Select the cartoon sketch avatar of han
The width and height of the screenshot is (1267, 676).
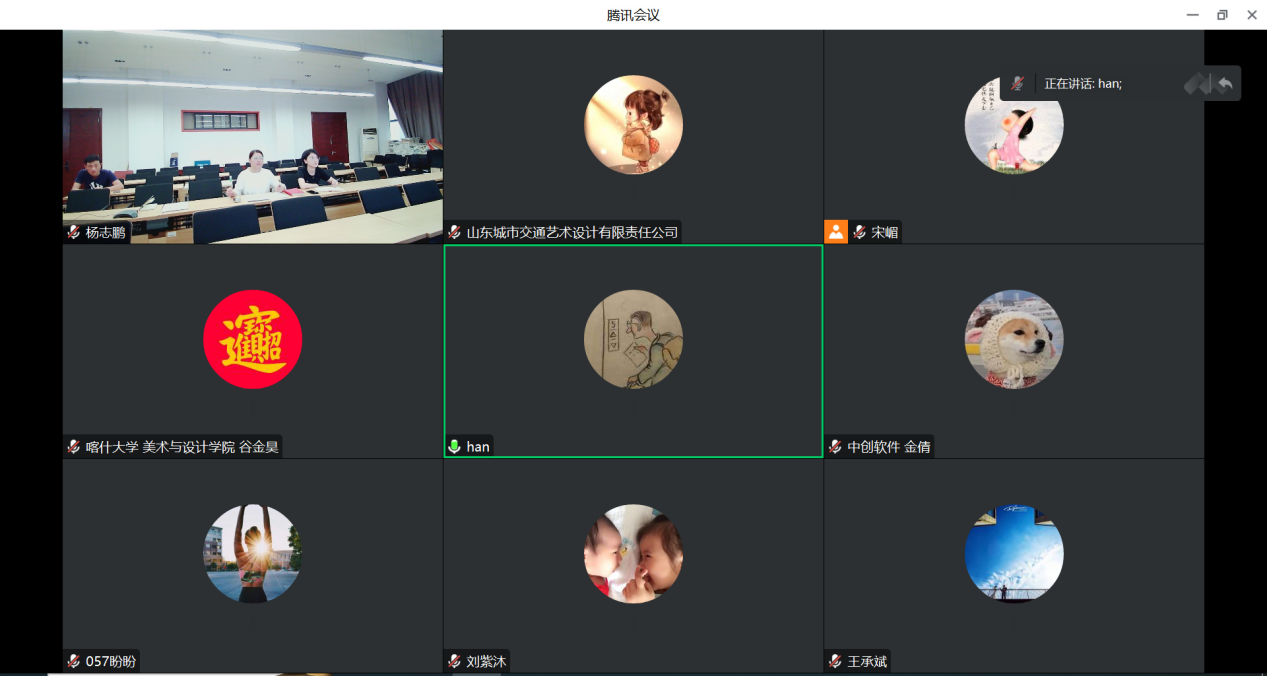tap(633, 339)
